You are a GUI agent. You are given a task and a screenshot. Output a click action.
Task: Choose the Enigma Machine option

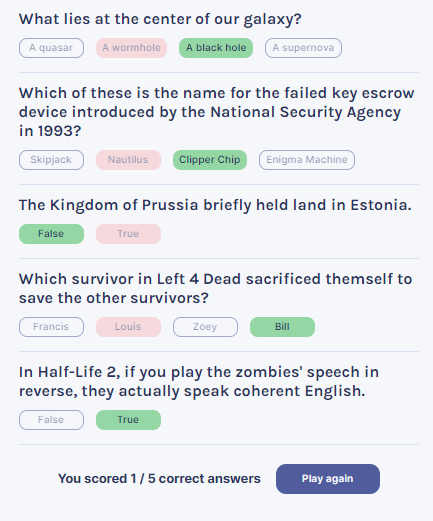(x=307, y=160)
